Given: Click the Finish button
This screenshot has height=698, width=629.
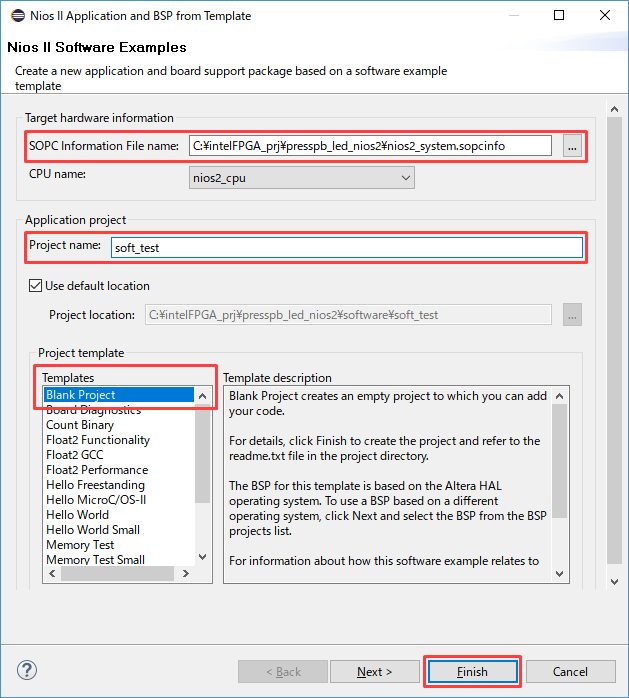Looking at the screenshot, I should pyautogui.click(x=472, y=671).
